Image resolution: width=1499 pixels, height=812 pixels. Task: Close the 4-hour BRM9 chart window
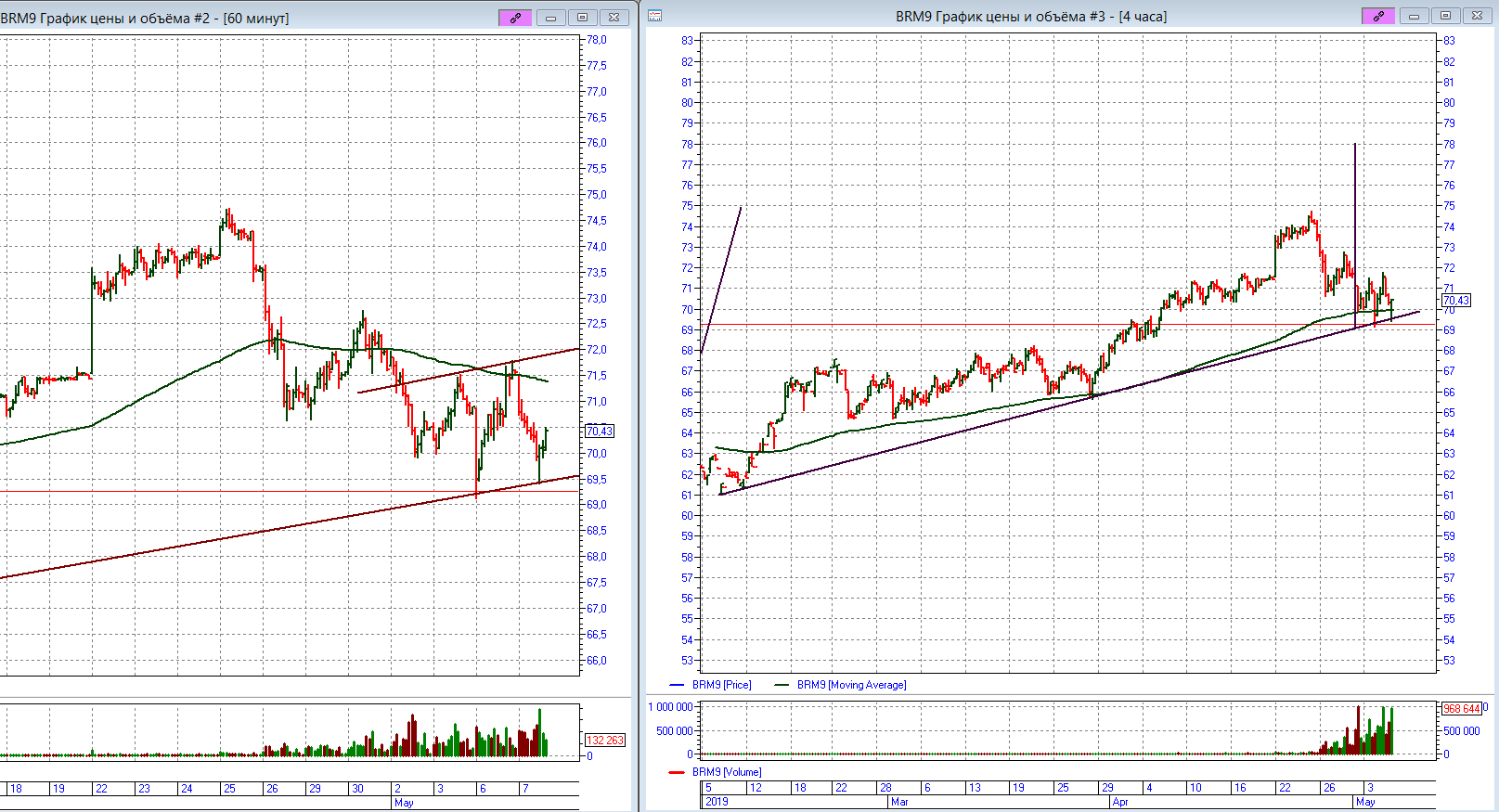pyautogui.click(x=1477, y=16)
